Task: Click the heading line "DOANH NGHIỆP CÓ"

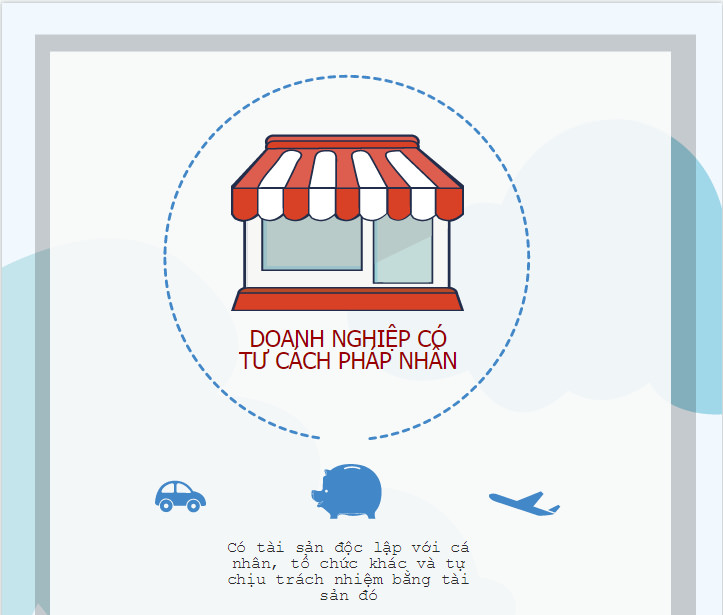Action: (348, 339)
